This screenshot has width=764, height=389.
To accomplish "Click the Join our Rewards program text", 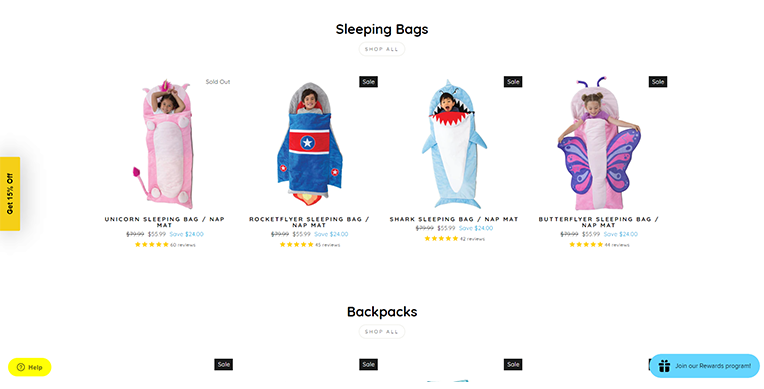I will 713,366.
